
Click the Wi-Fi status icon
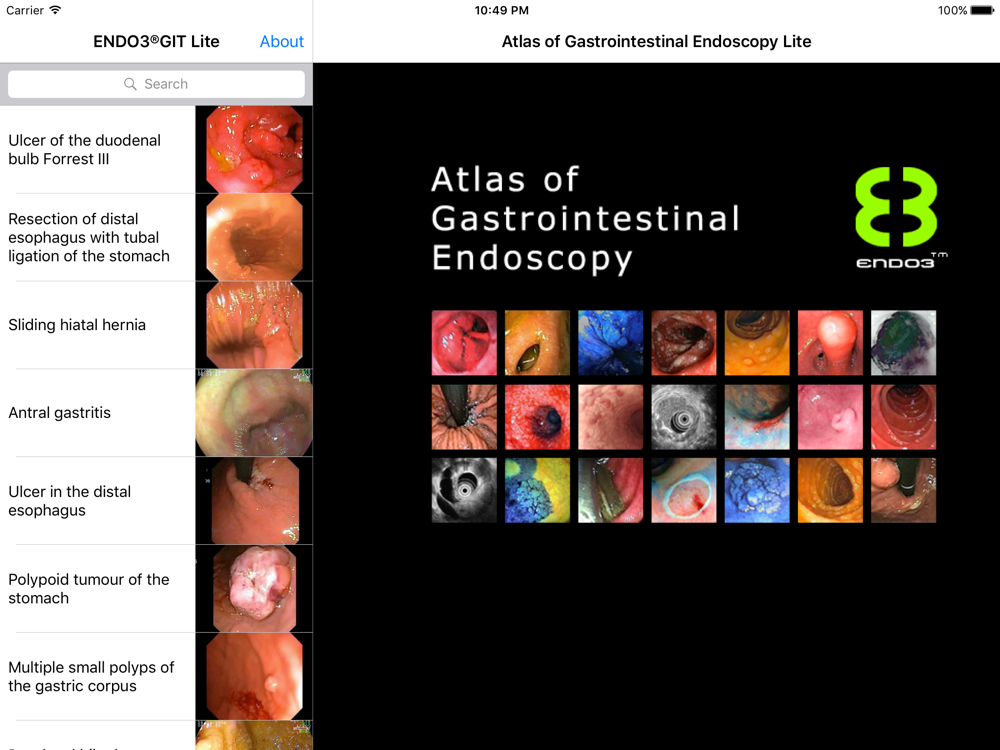click(x=55, y=10)
